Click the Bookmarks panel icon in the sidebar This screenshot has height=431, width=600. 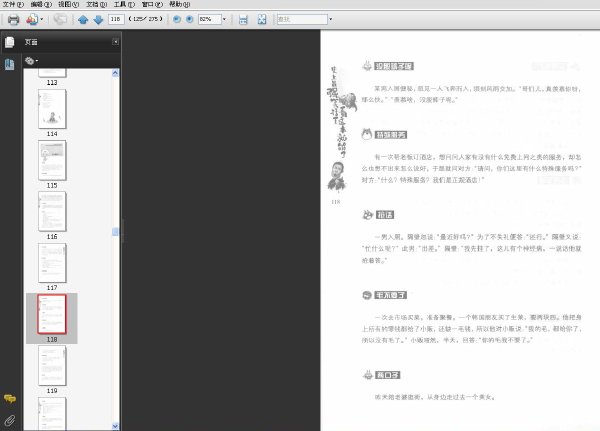[x=10, y=64]
